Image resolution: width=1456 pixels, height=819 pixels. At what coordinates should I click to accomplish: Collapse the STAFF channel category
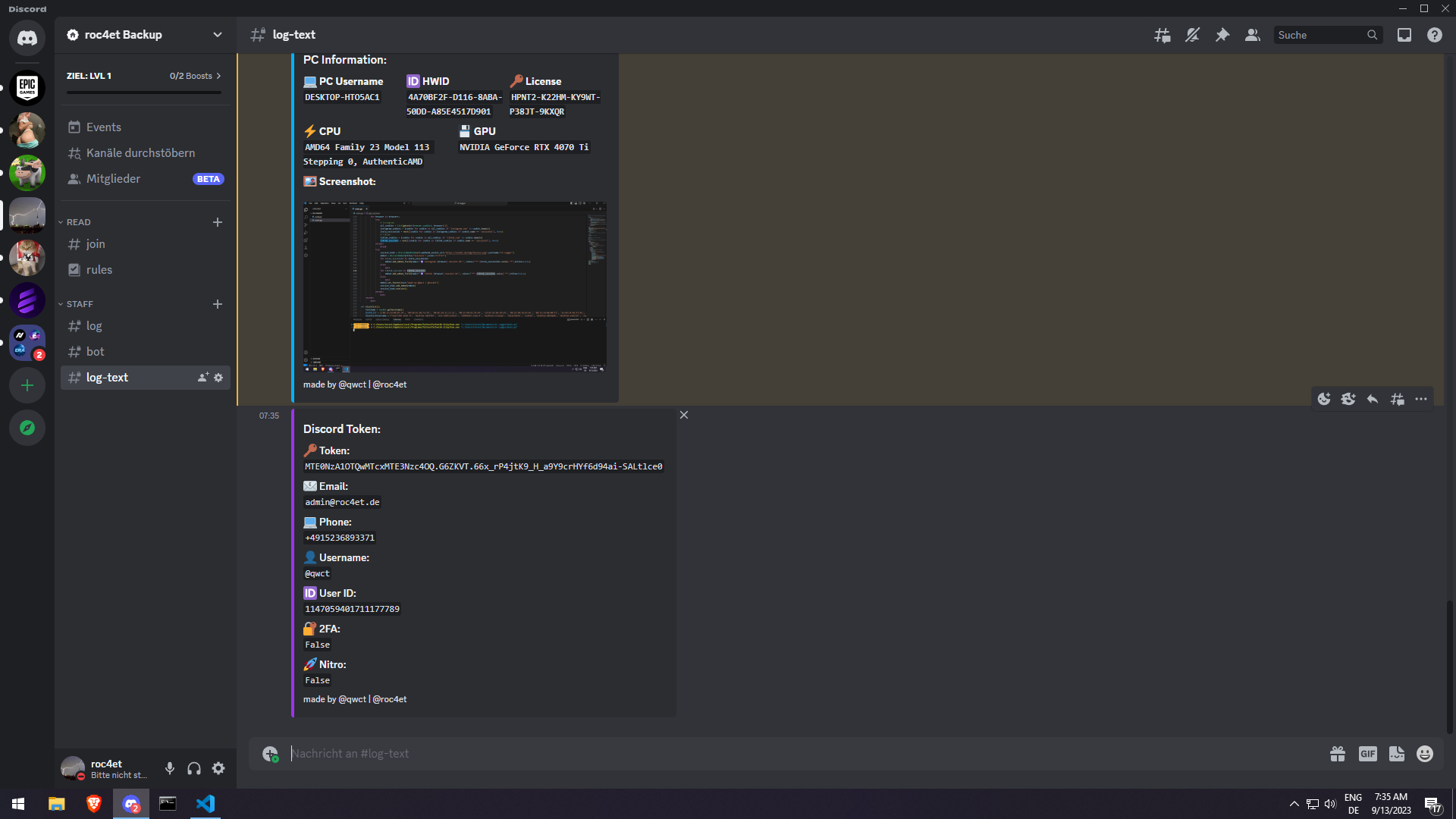(80, 304)
